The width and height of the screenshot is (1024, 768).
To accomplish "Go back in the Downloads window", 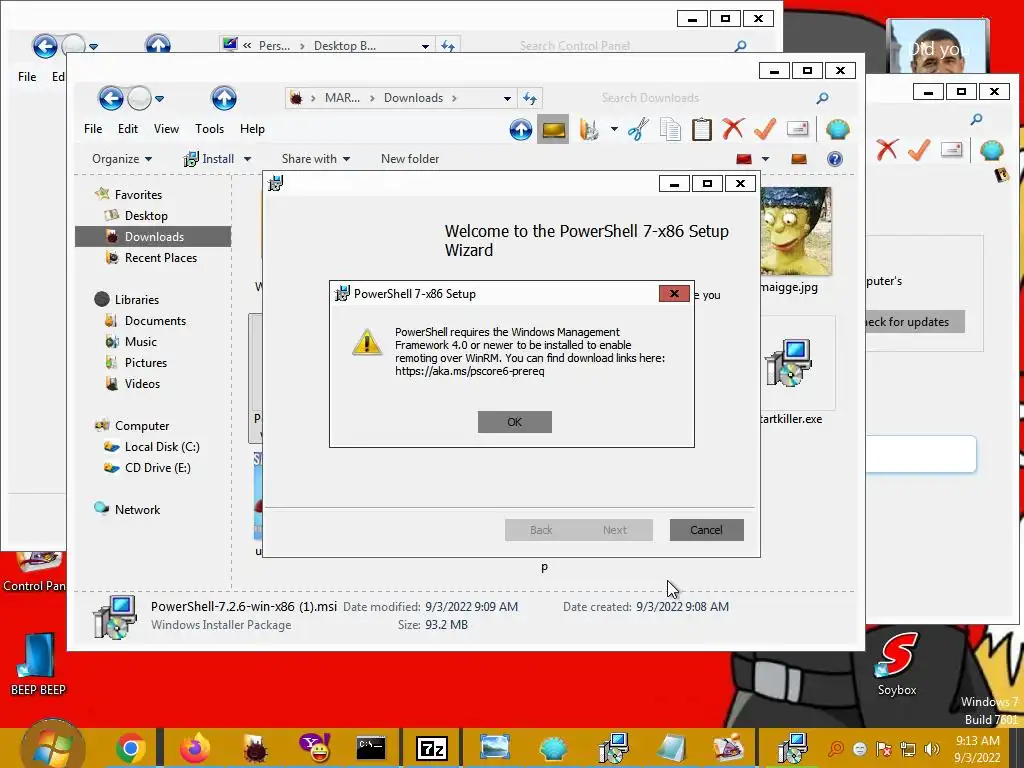I will (111, 99).
